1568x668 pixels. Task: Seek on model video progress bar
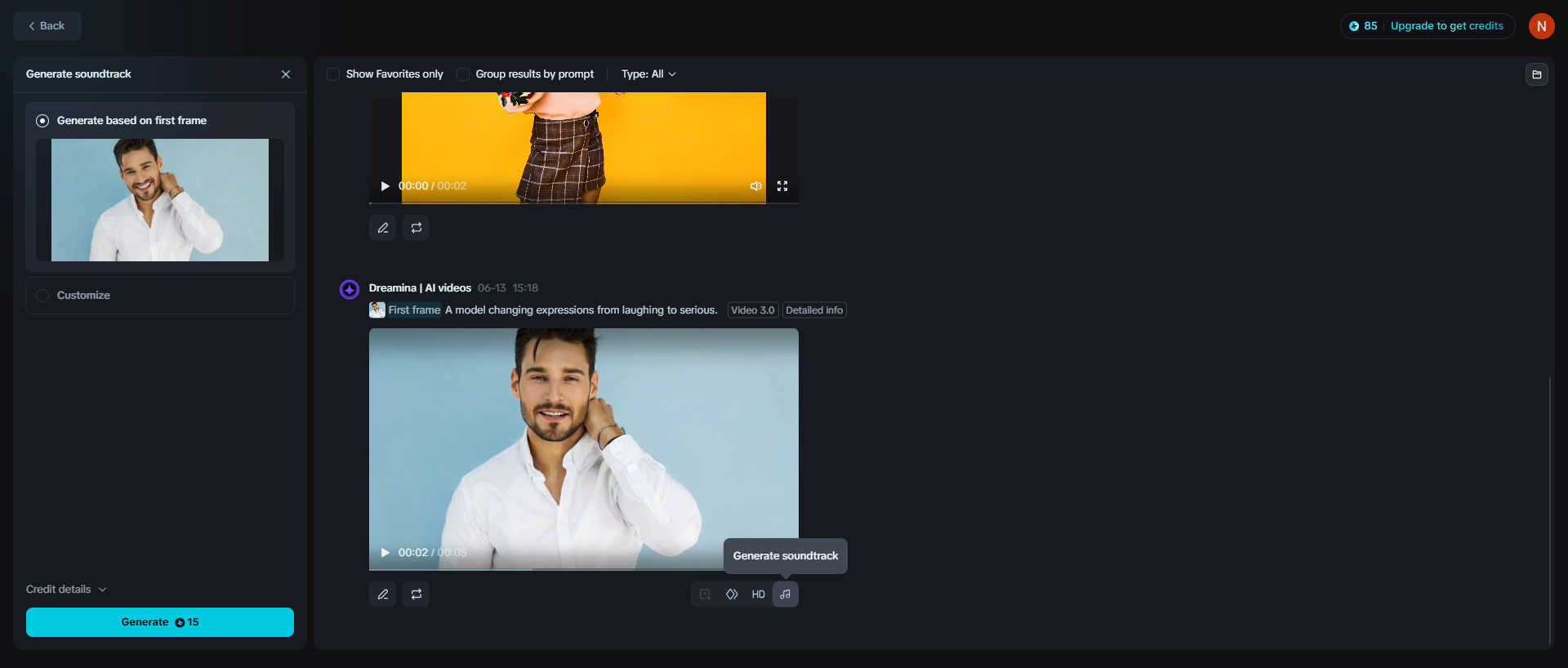(584, 569)
